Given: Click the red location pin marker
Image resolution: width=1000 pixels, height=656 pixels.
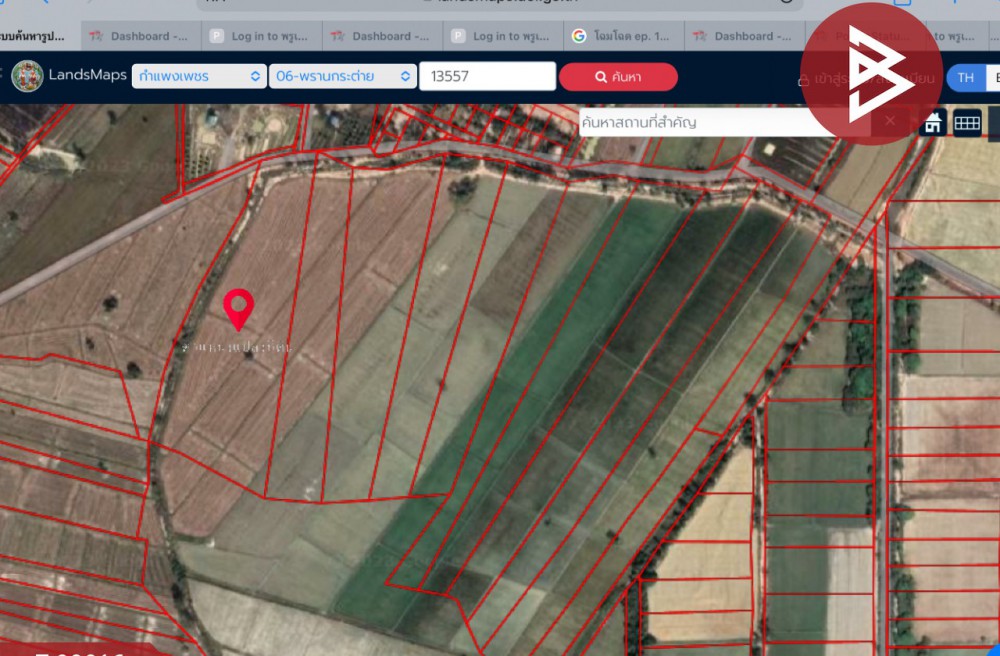Looking at the screenshot, I should pos(239,310).
